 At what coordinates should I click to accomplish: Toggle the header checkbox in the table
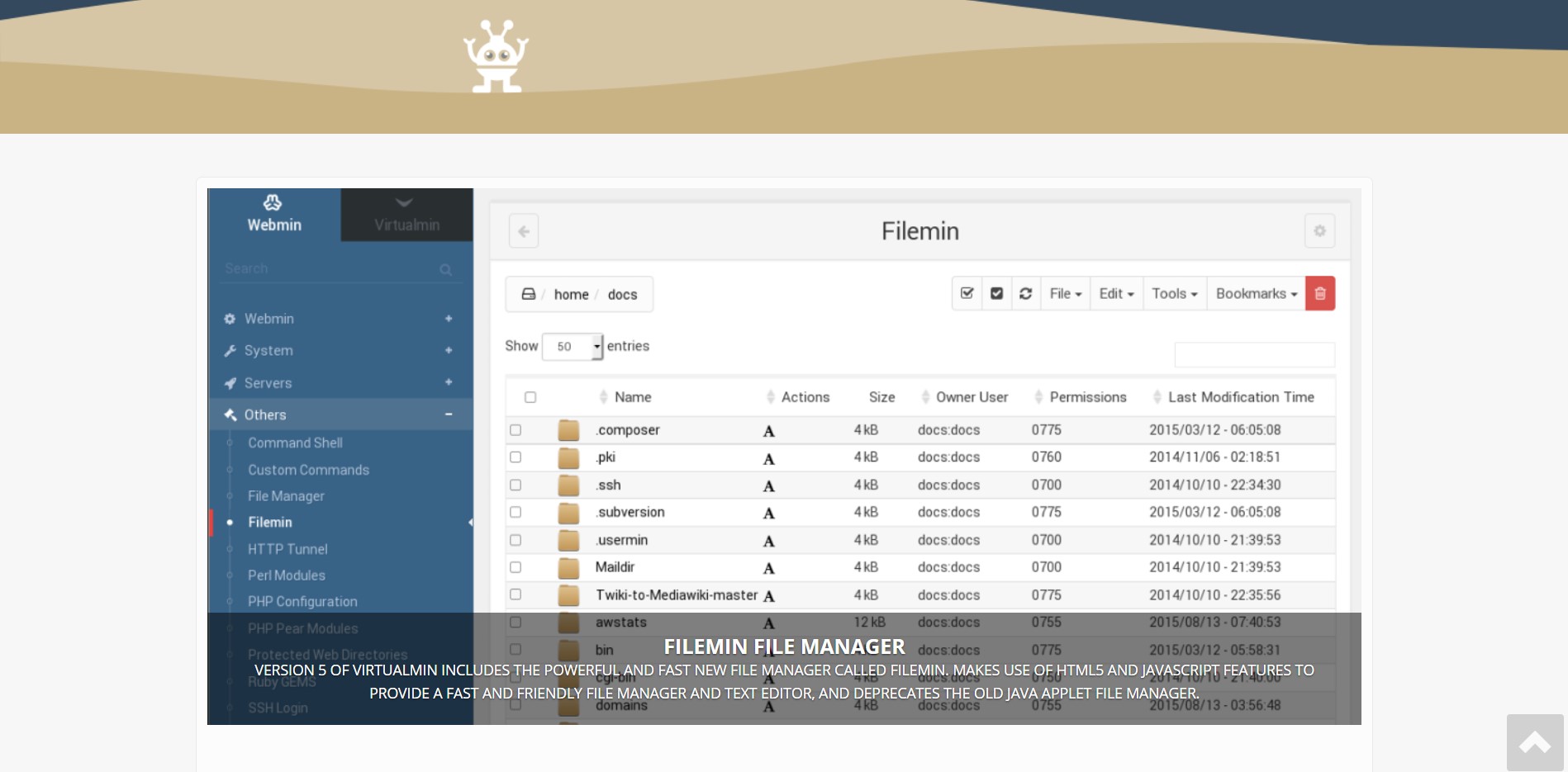530,397
